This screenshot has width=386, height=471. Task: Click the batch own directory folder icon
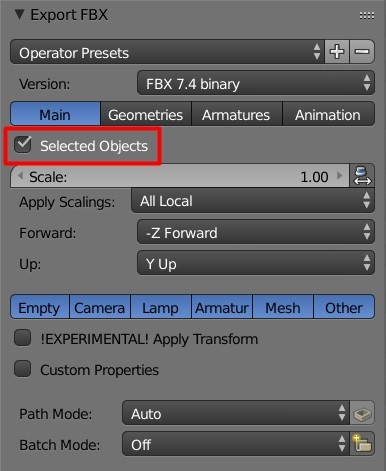click(x=362, y=444)
